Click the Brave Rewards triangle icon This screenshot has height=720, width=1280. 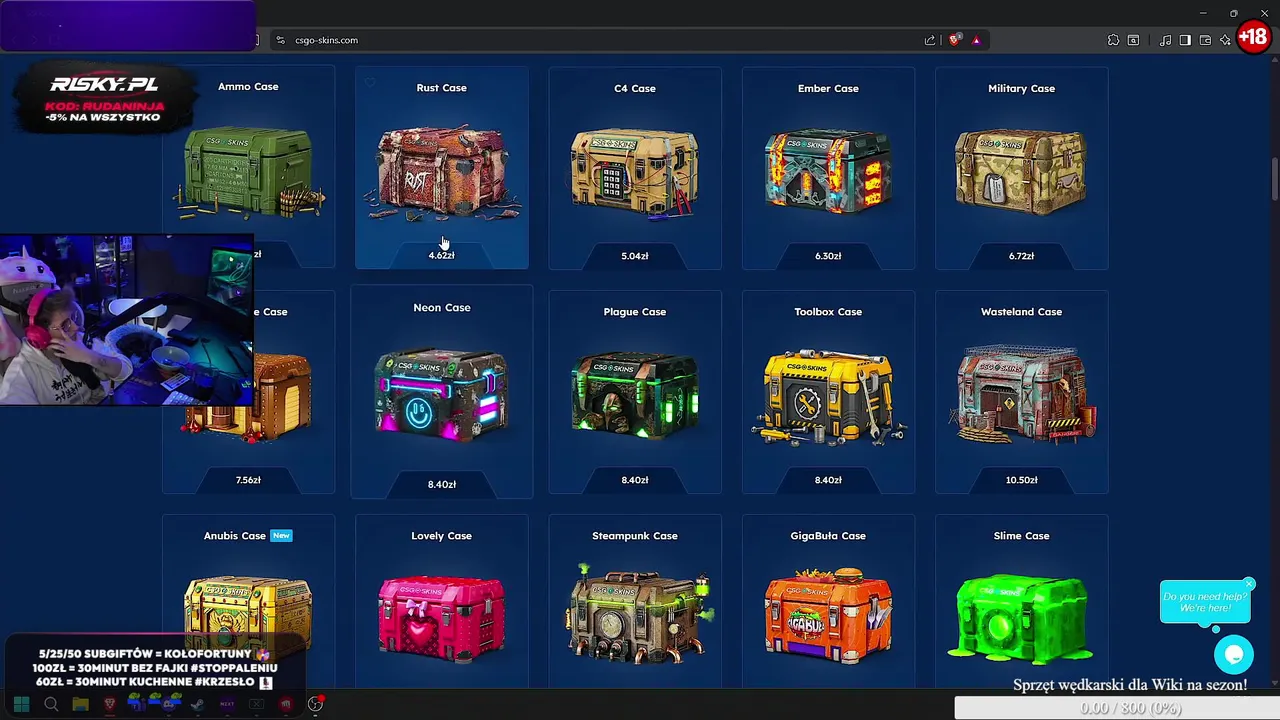[976, 40]
